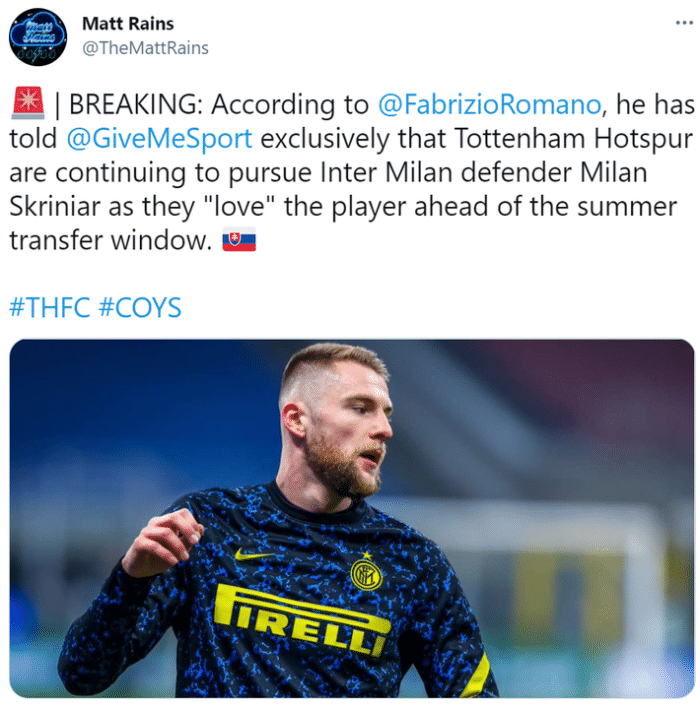Open the @TheMattRains handle

point(145,48)
